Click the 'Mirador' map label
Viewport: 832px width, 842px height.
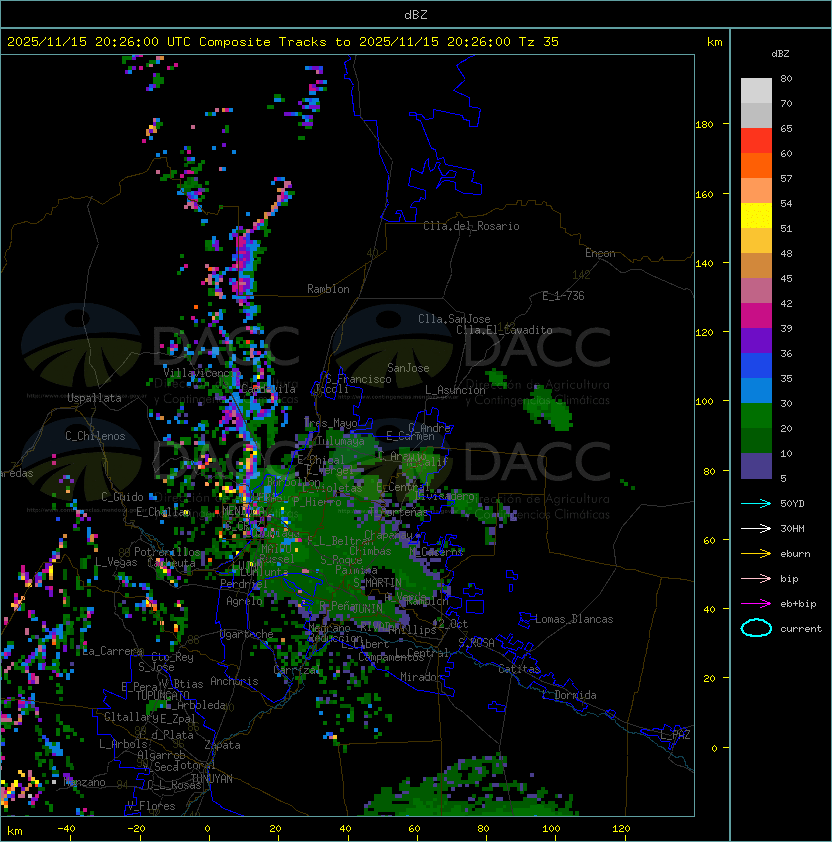coord(421,677)
